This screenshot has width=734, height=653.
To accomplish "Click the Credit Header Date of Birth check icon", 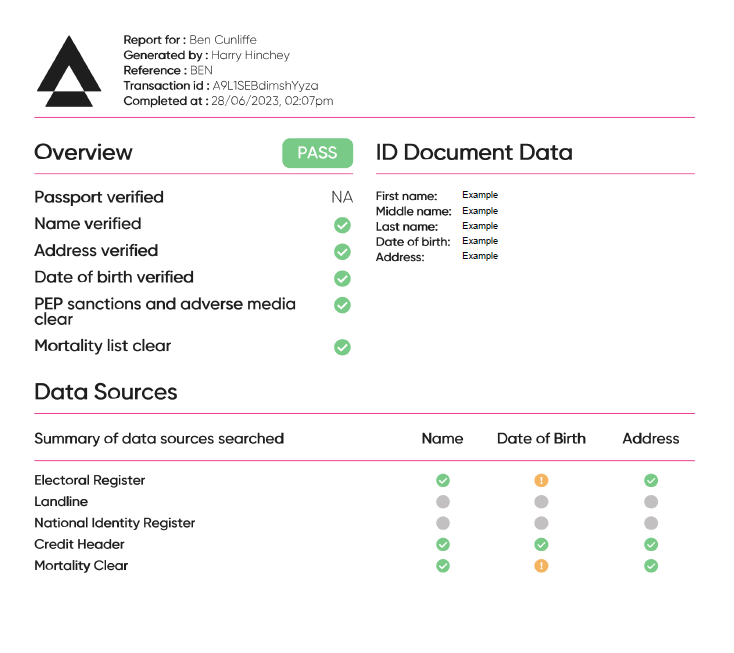I will (x=541, y=544).
